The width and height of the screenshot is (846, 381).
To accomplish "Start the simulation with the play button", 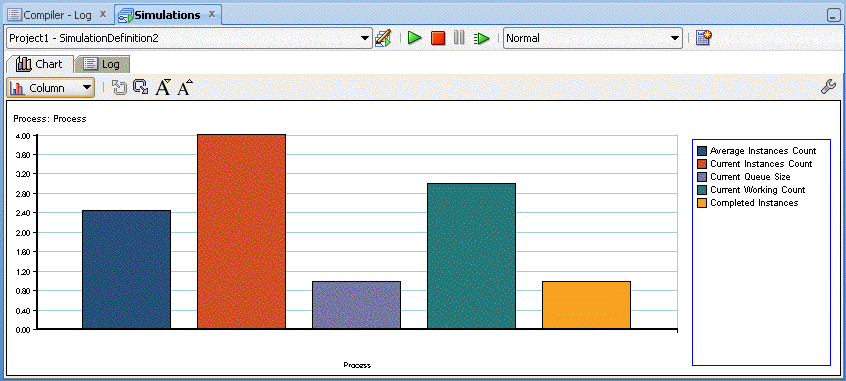I will tap(414, 38).
